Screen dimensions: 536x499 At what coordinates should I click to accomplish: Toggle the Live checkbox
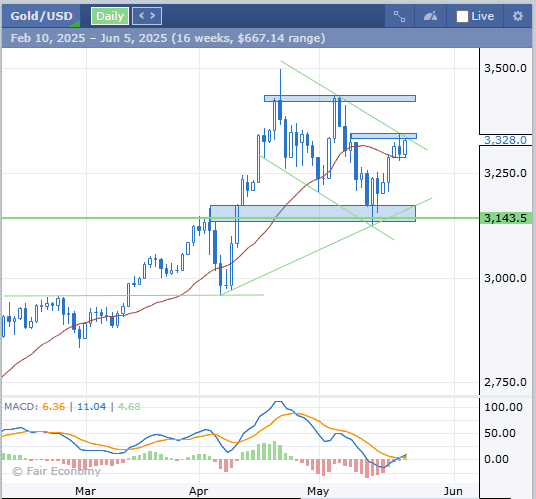[x=462, y=16]
